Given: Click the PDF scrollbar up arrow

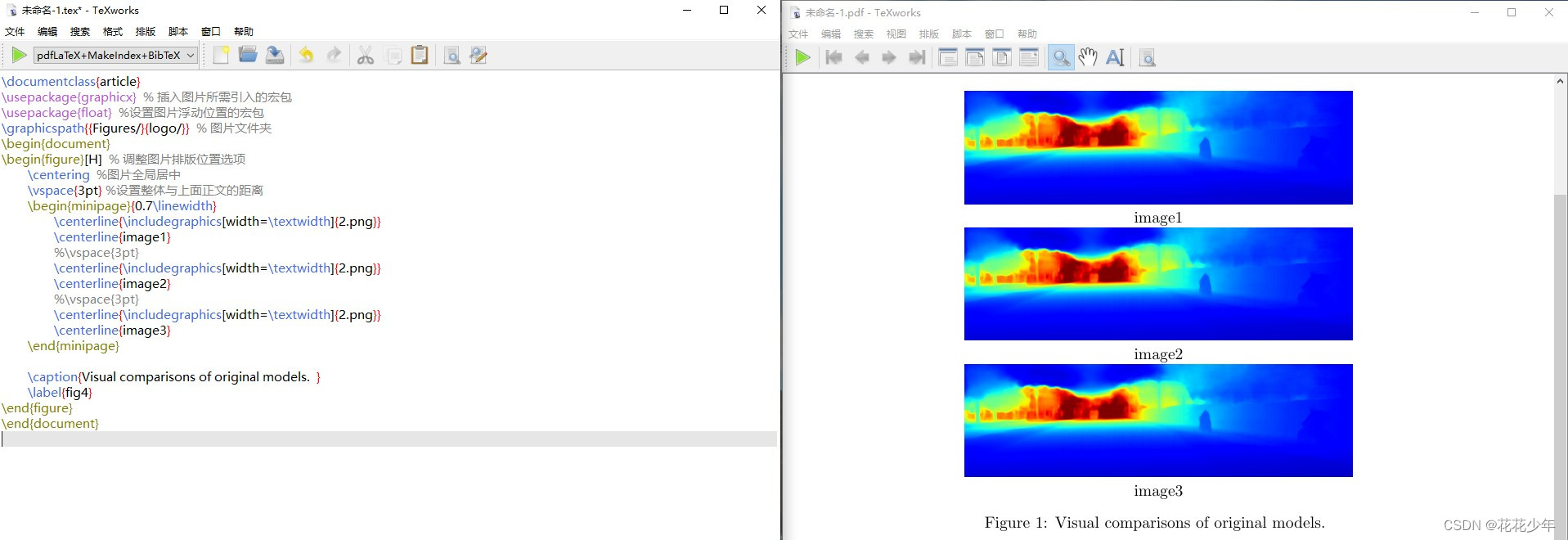Looking at the screenshot, I should pyautogui.click(x=1561, y=81).
